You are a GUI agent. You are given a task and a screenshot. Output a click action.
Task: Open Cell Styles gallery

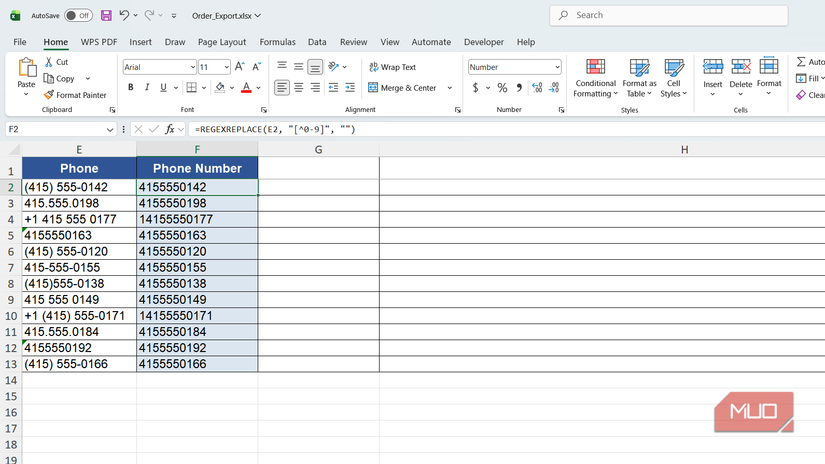[x=673, y=78]
